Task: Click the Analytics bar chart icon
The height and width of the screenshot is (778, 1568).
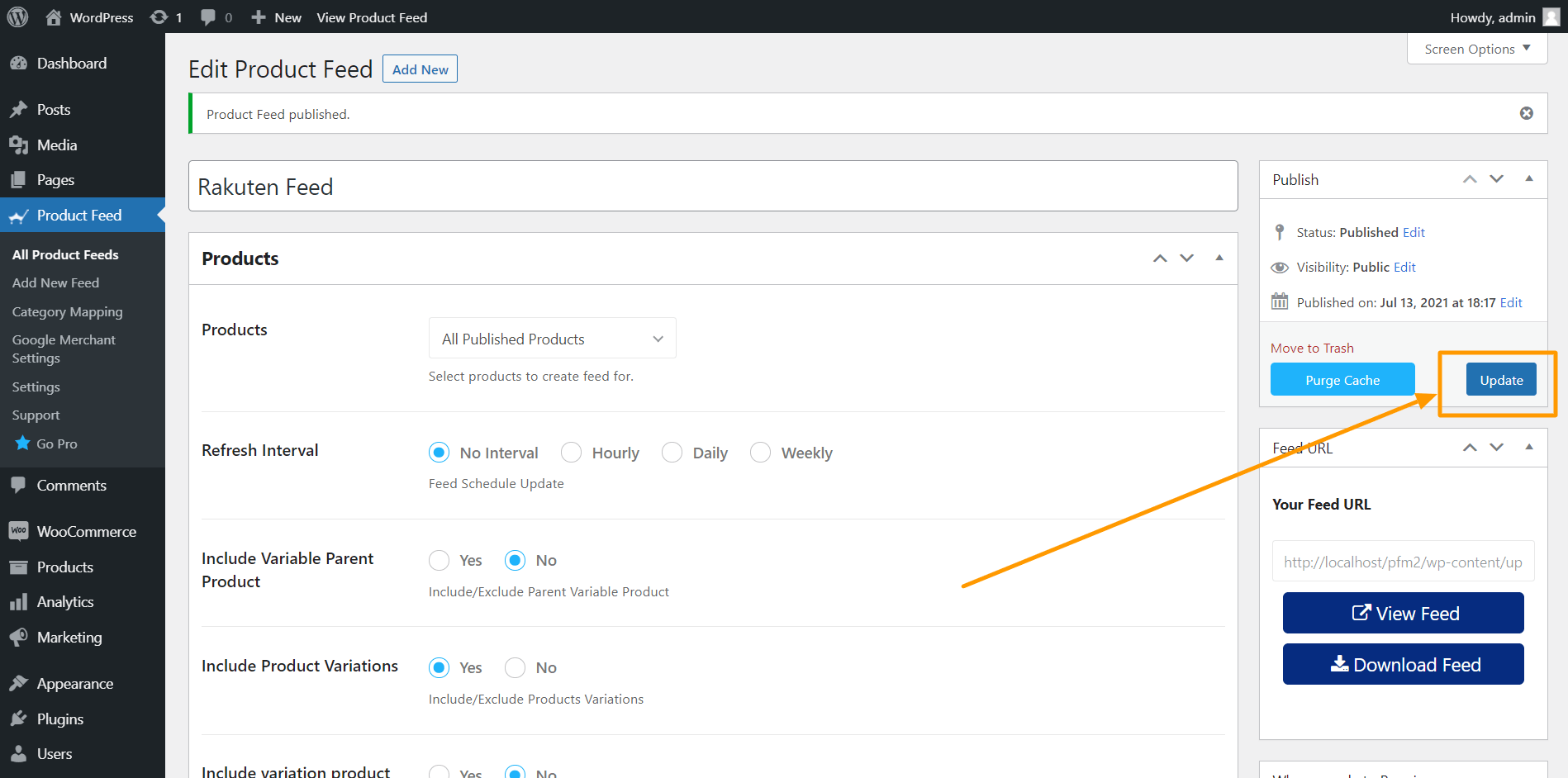Action: [18, 602]
